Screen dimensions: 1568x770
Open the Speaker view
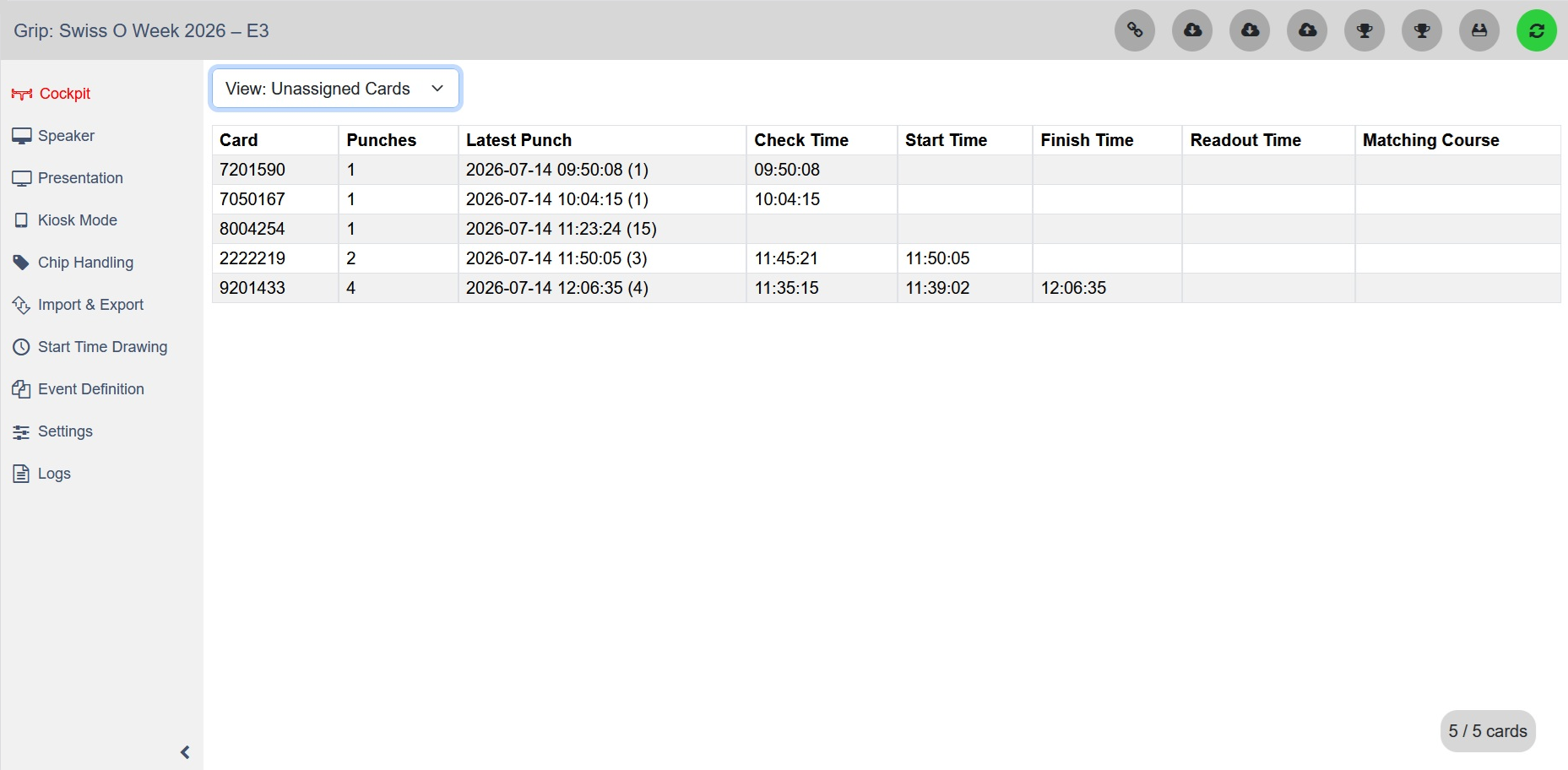pyautogui.click(x=53, y=136)
